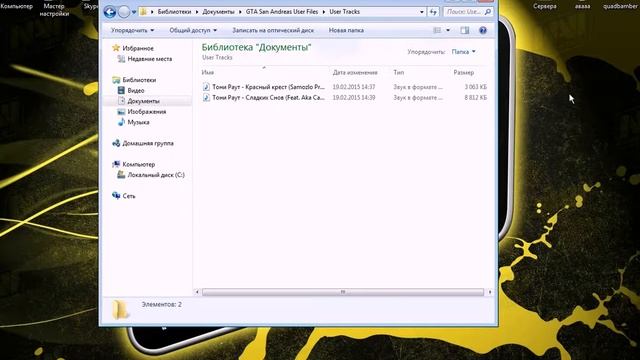Image resolution: width=640 pixels, height=360 pixels.
Task: Open the Видео library
Action: tap(136, 90)
